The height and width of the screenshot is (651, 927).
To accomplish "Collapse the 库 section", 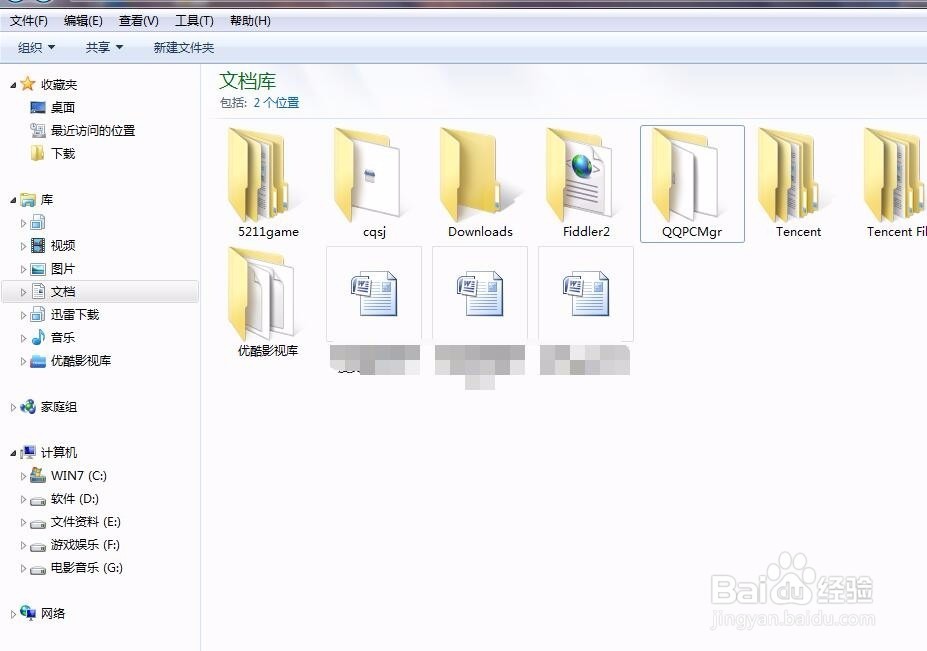I will (13, 200).
